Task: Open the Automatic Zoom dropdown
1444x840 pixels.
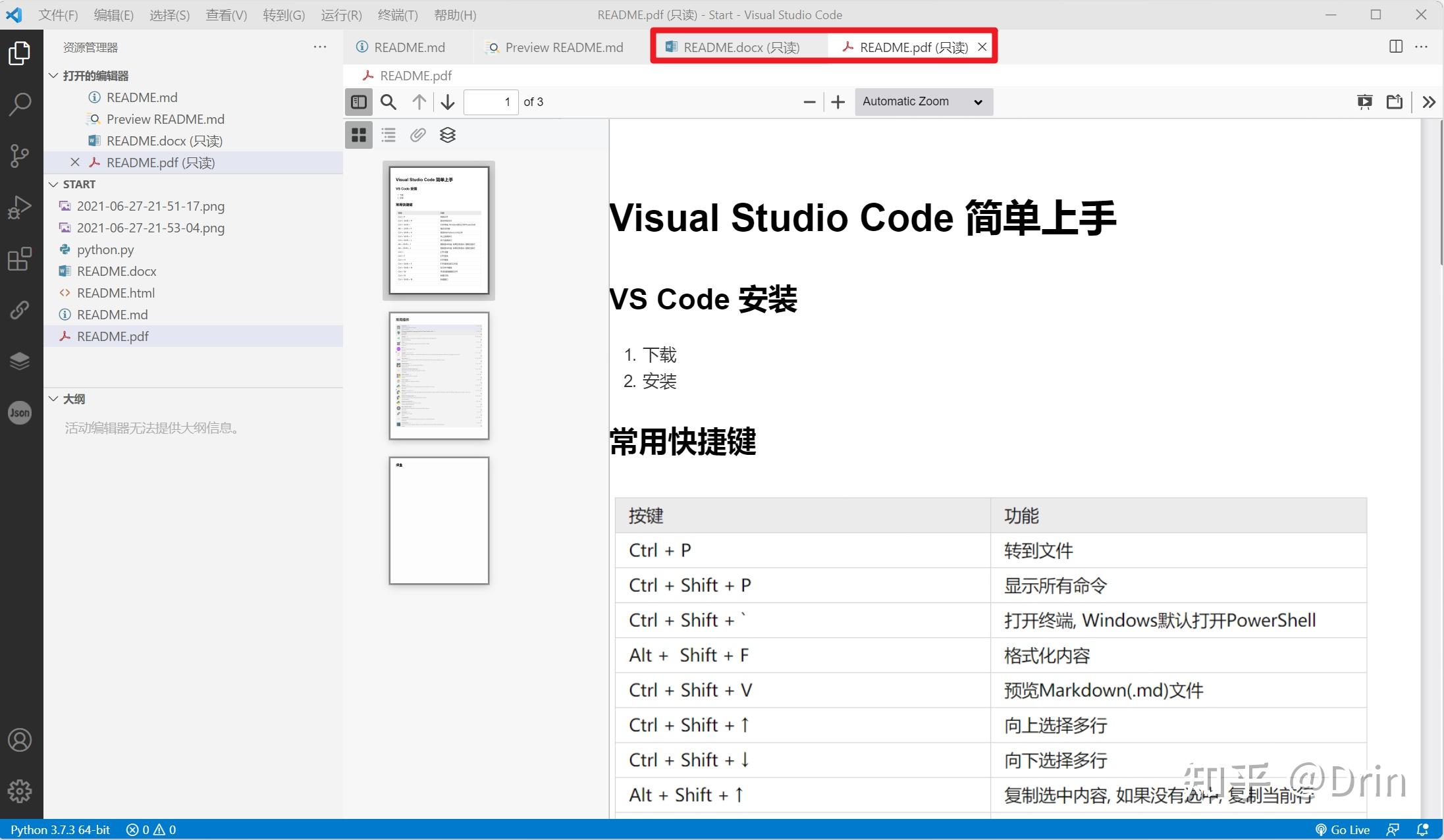Action: (924, 102)
